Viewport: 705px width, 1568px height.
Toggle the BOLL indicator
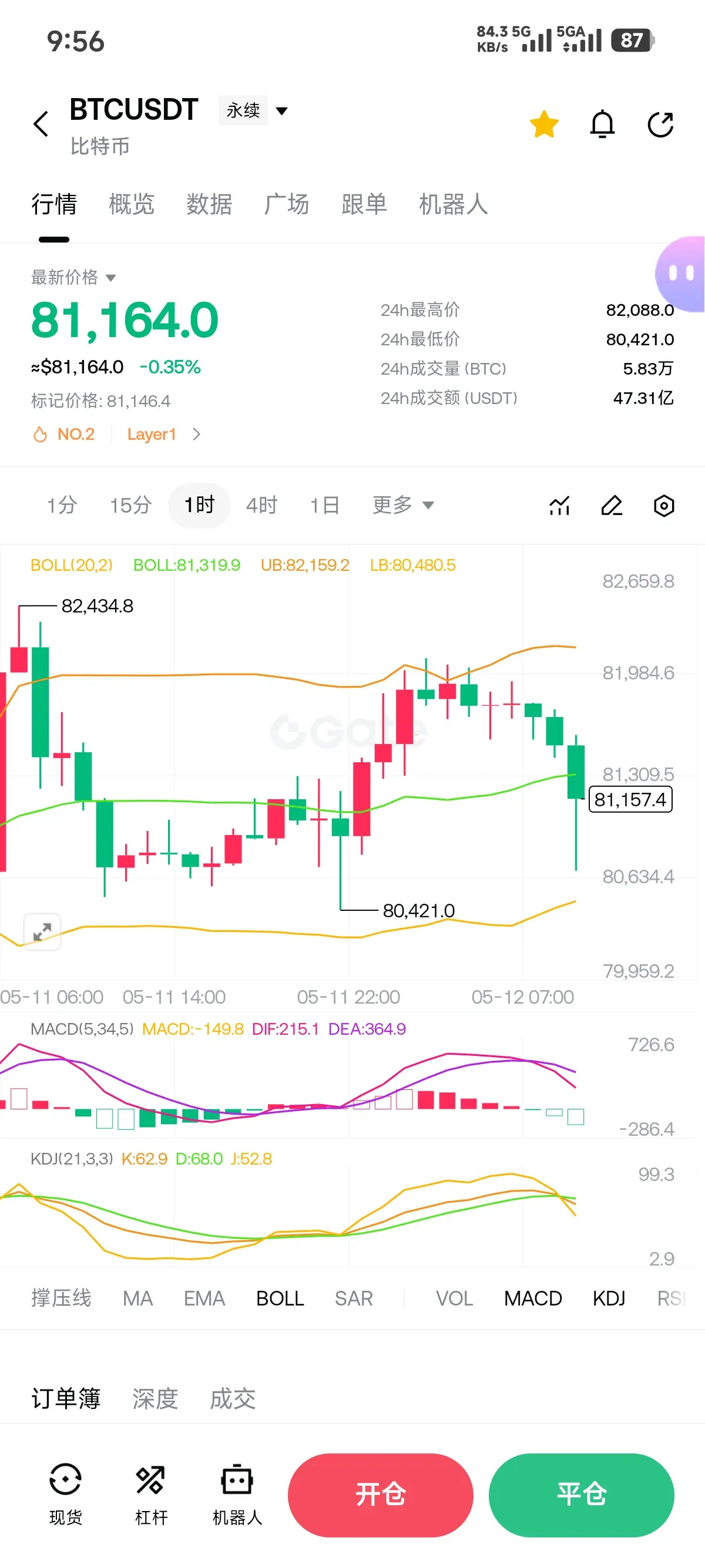coord(280,1298)
